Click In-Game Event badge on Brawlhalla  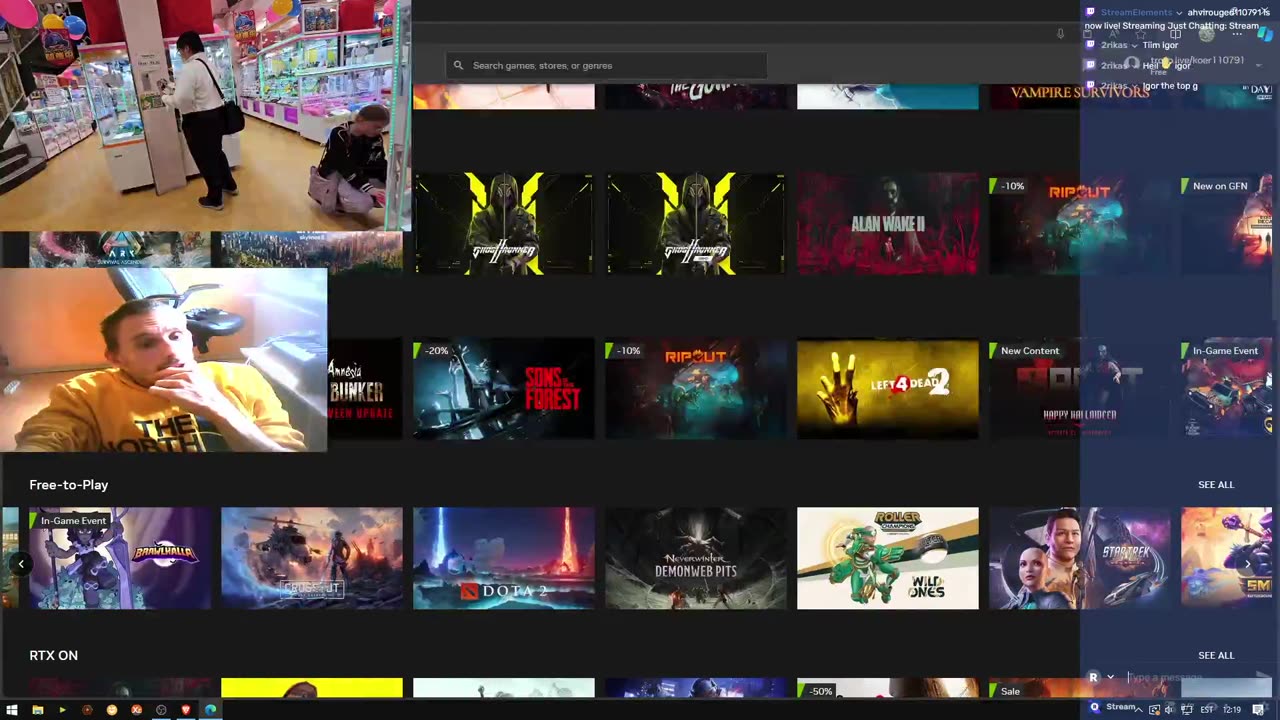point(70,521)
